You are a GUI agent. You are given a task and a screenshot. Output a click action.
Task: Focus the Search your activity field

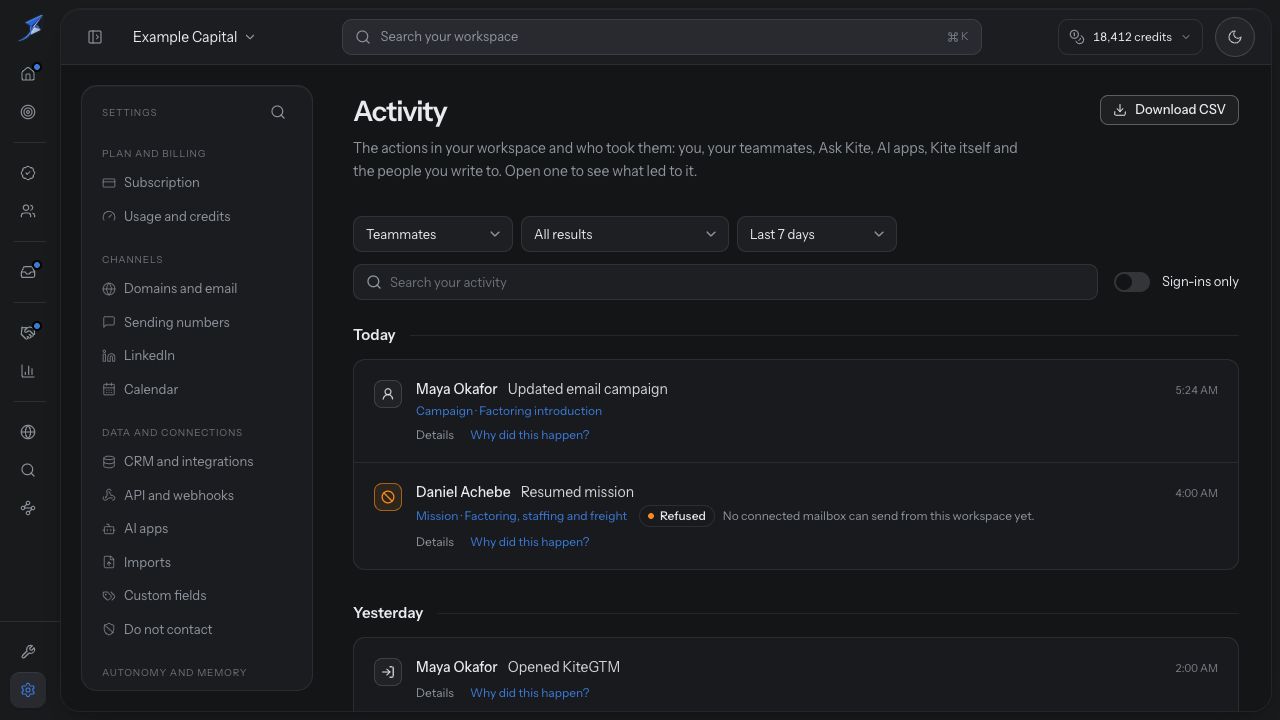click(x=725, y=282)
